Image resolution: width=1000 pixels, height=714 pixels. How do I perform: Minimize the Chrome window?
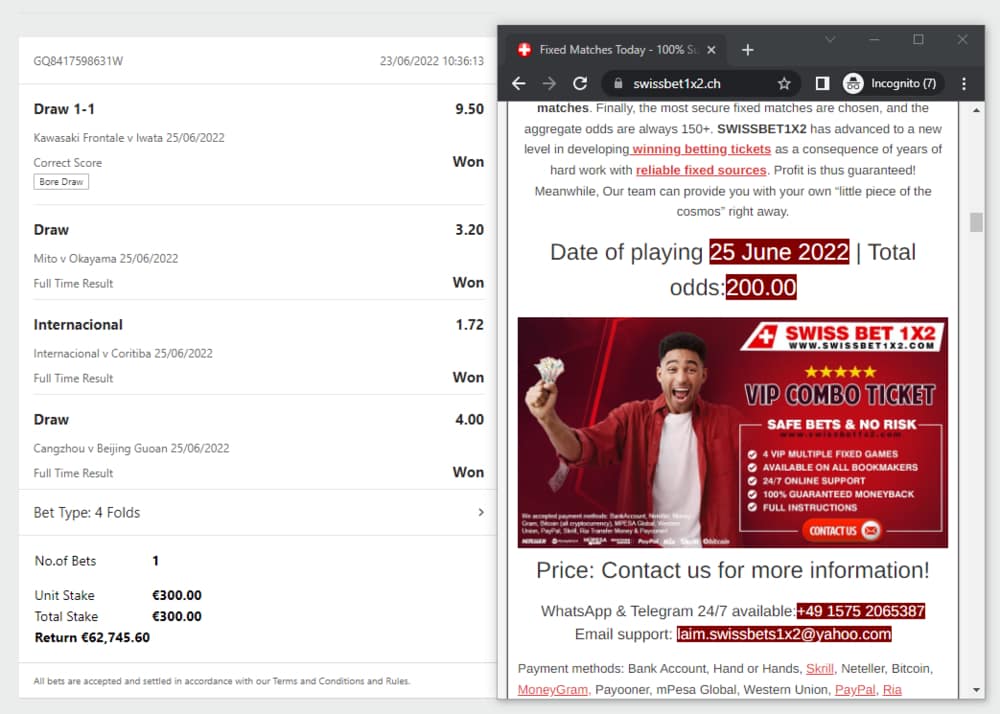tap(874, 40)
